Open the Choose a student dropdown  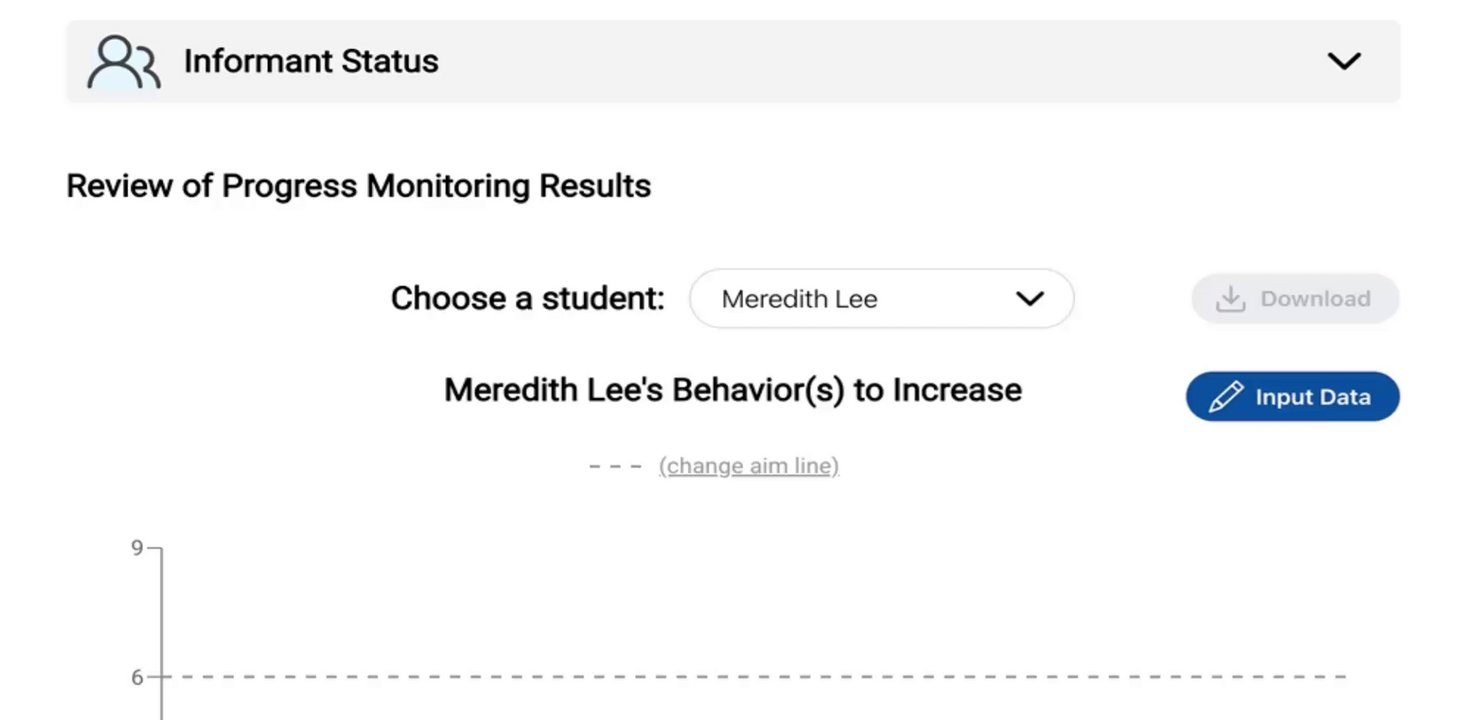(881, 298)
